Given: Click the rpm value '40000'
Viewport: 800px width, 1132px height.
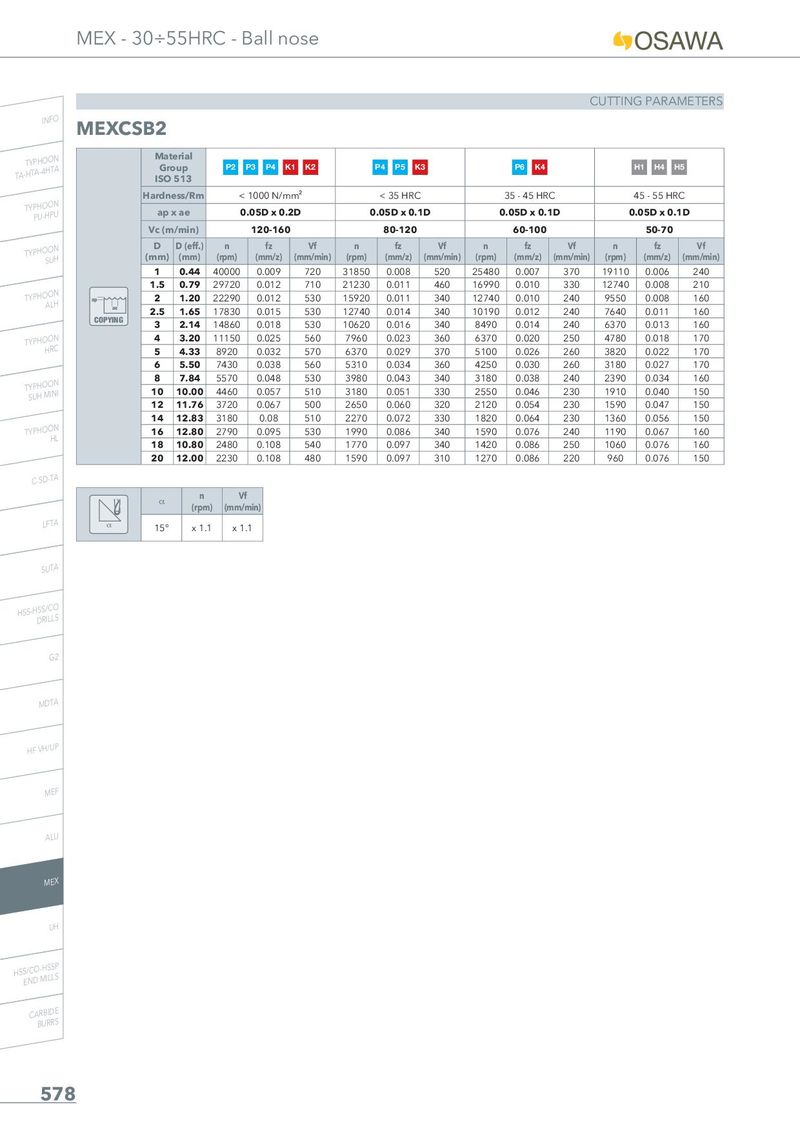Looking at the screenshot, I should click(x=227, y=271).
